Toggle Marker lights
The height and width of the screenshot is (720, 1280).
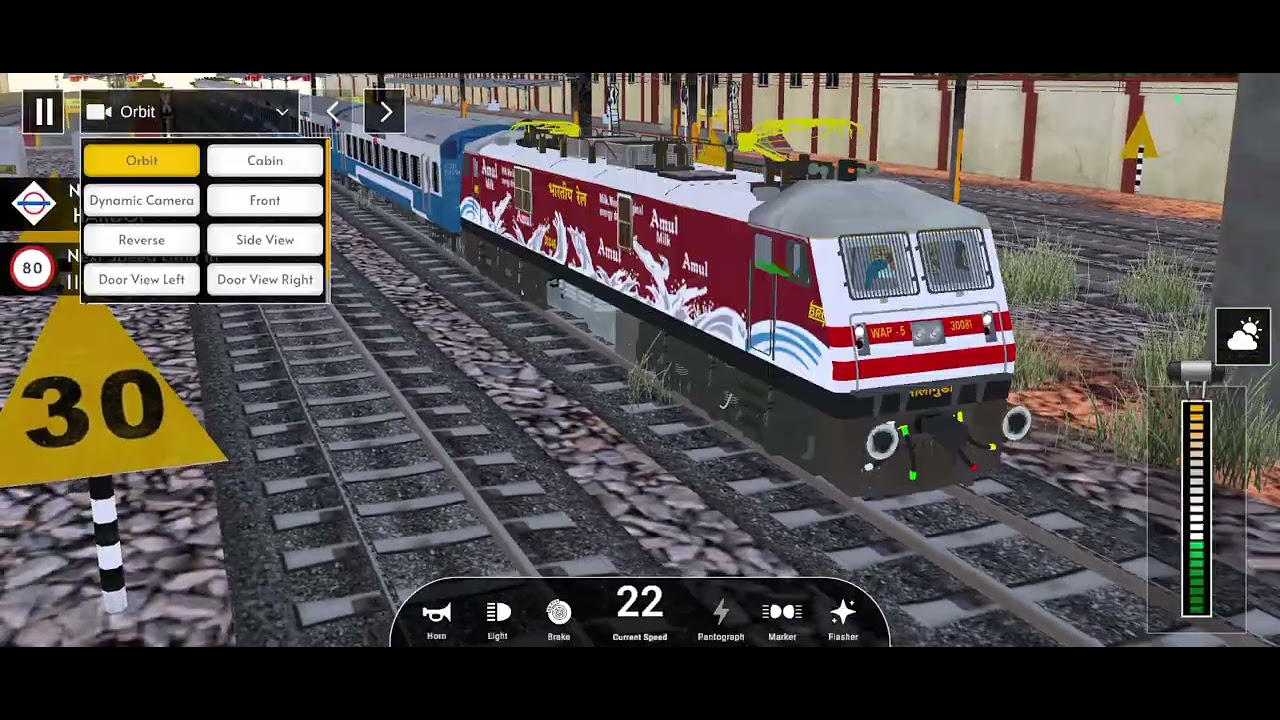point(782,619)
